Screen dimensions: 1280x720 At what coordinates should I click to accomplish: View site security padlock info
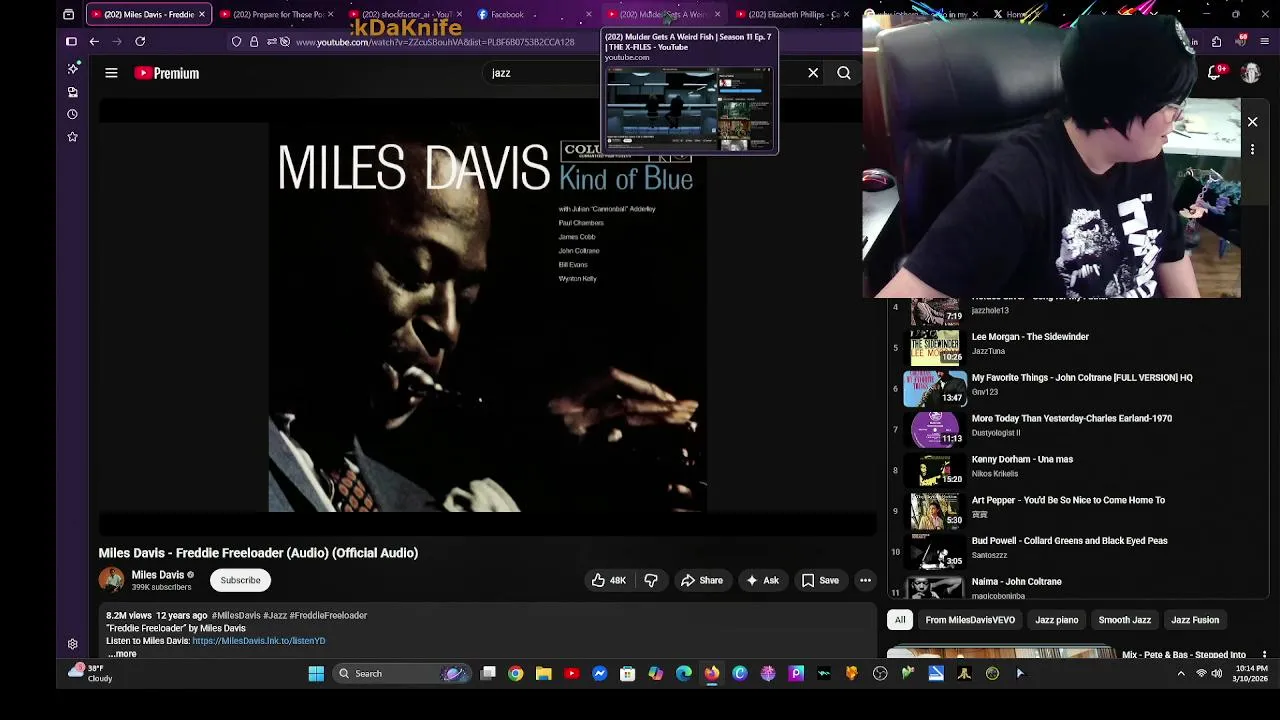coord(254,42)
